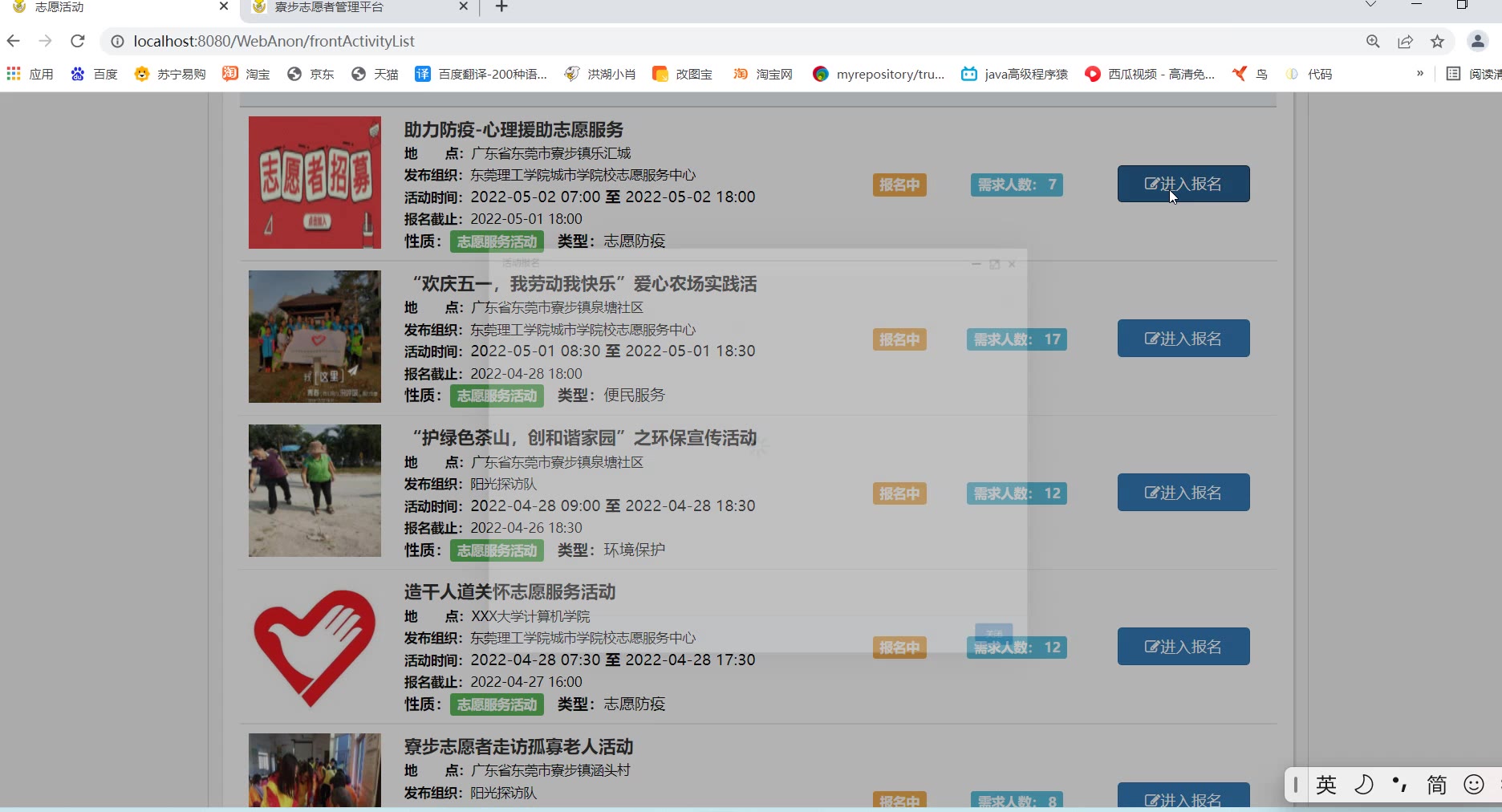Click the 报名中 badge for 助力防疫 activity
This screenshot has height=812, width=1502.
click(x=899, y=185)
